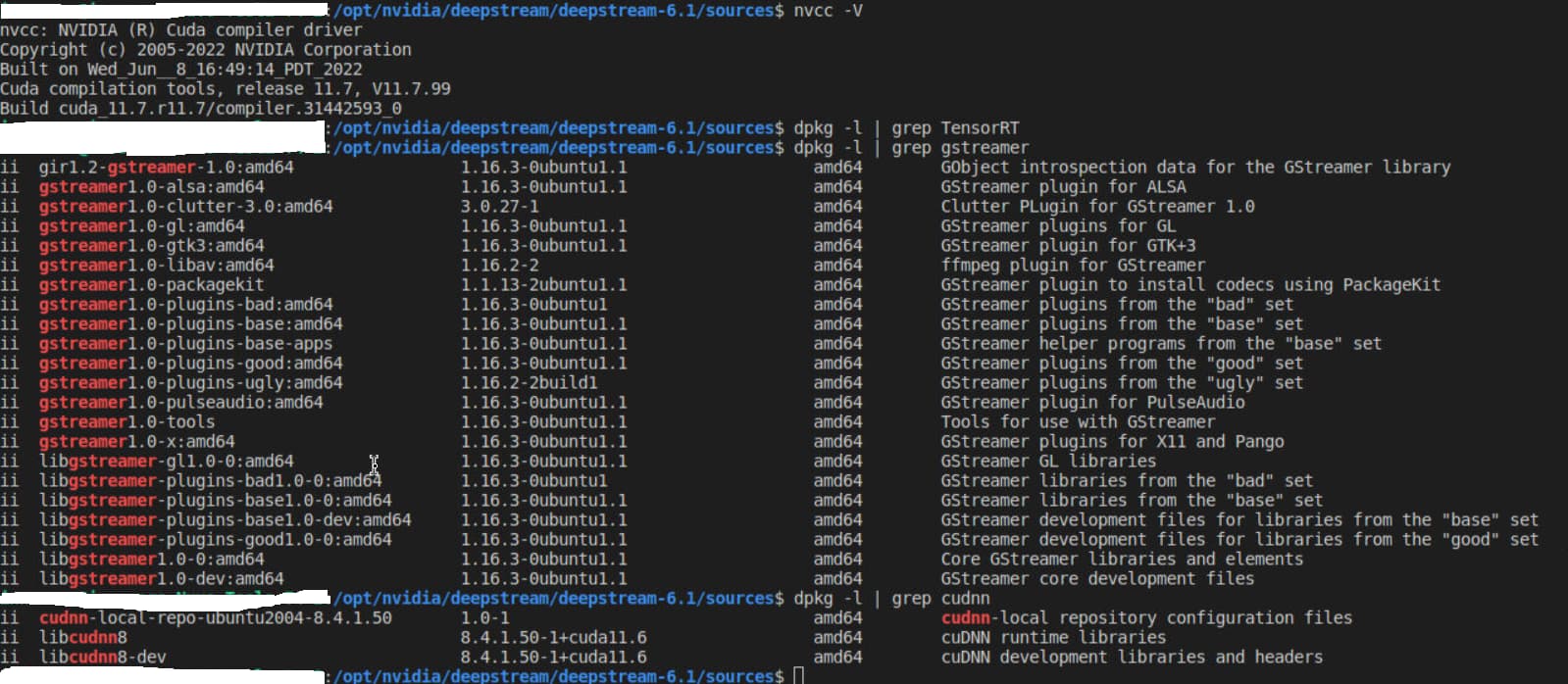Click the terminal cursor at the final prompt

(798, 676)
